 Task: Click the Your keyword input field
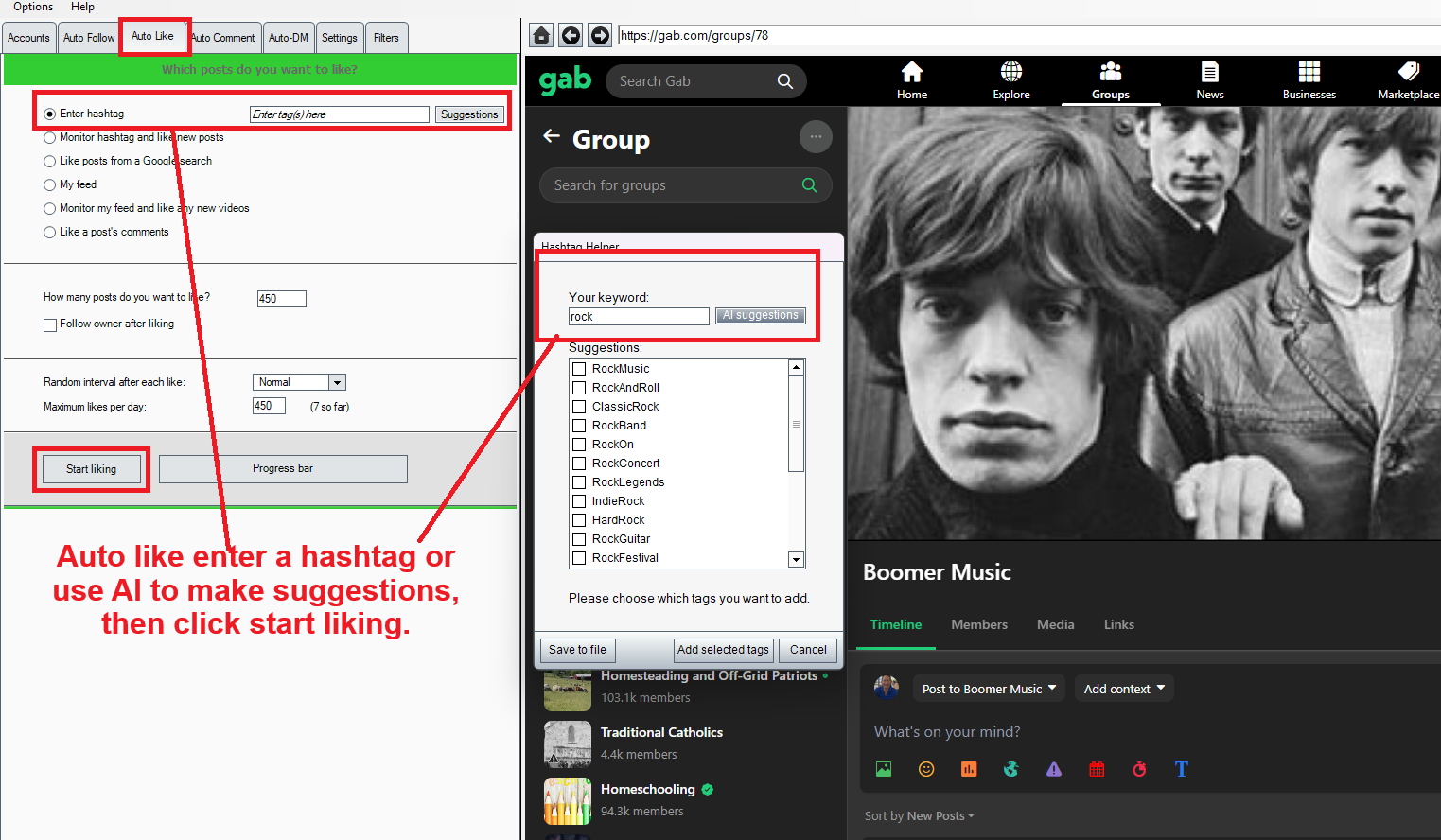[639, 317]
